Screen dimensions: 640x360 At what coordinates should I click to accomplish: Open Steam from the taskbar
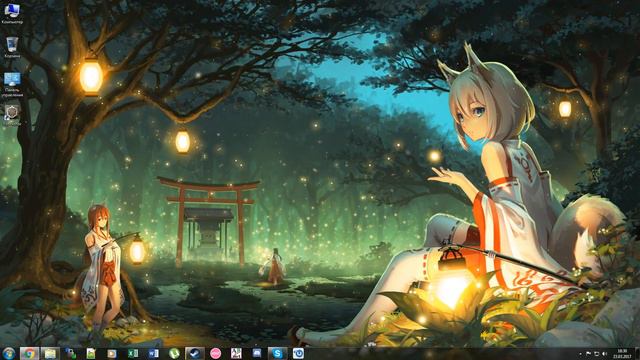click(195, 353)
